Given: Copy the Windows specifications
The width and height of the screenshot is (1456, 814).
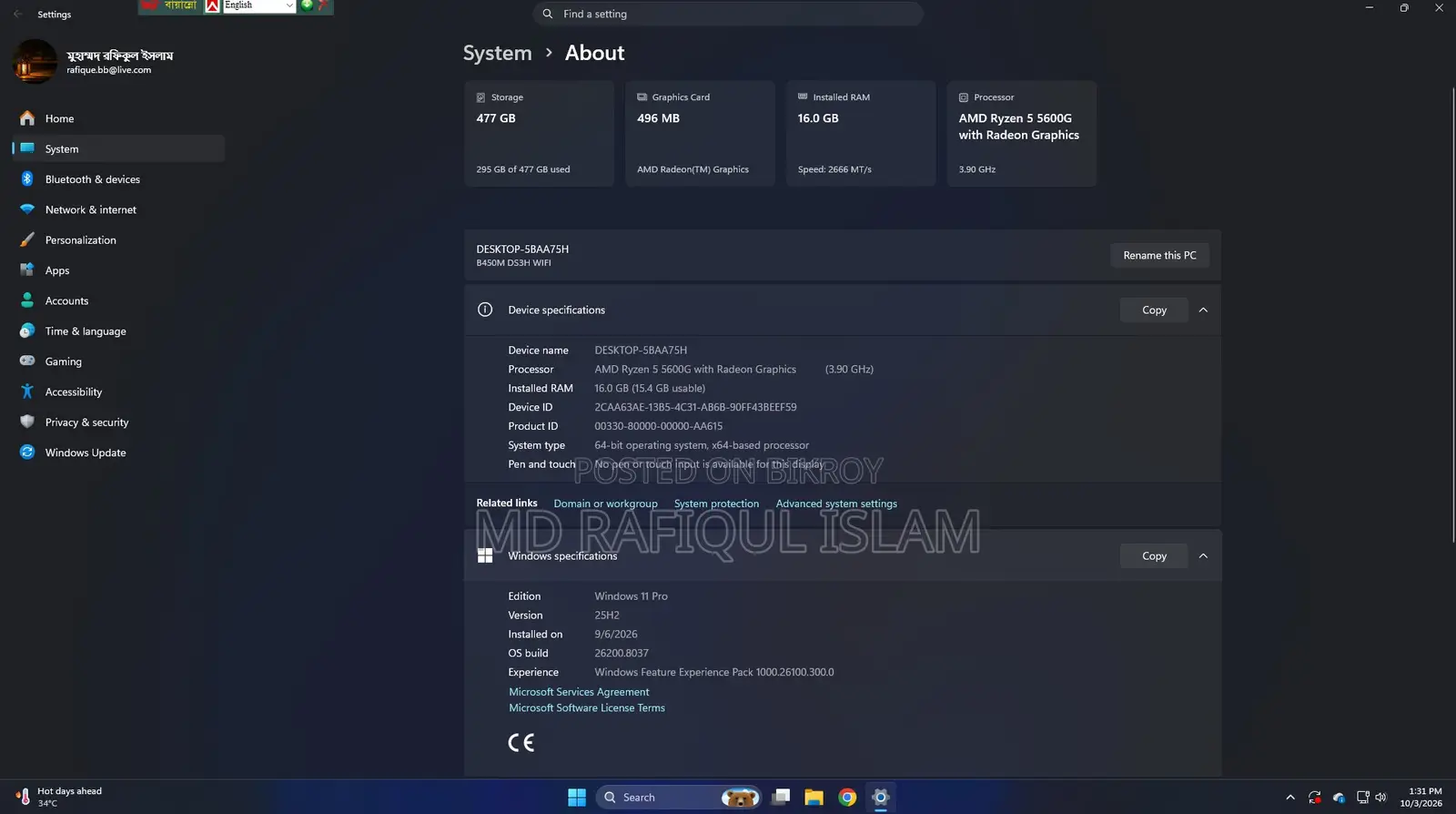Looking at the screenshot, I should point(1154,555).
